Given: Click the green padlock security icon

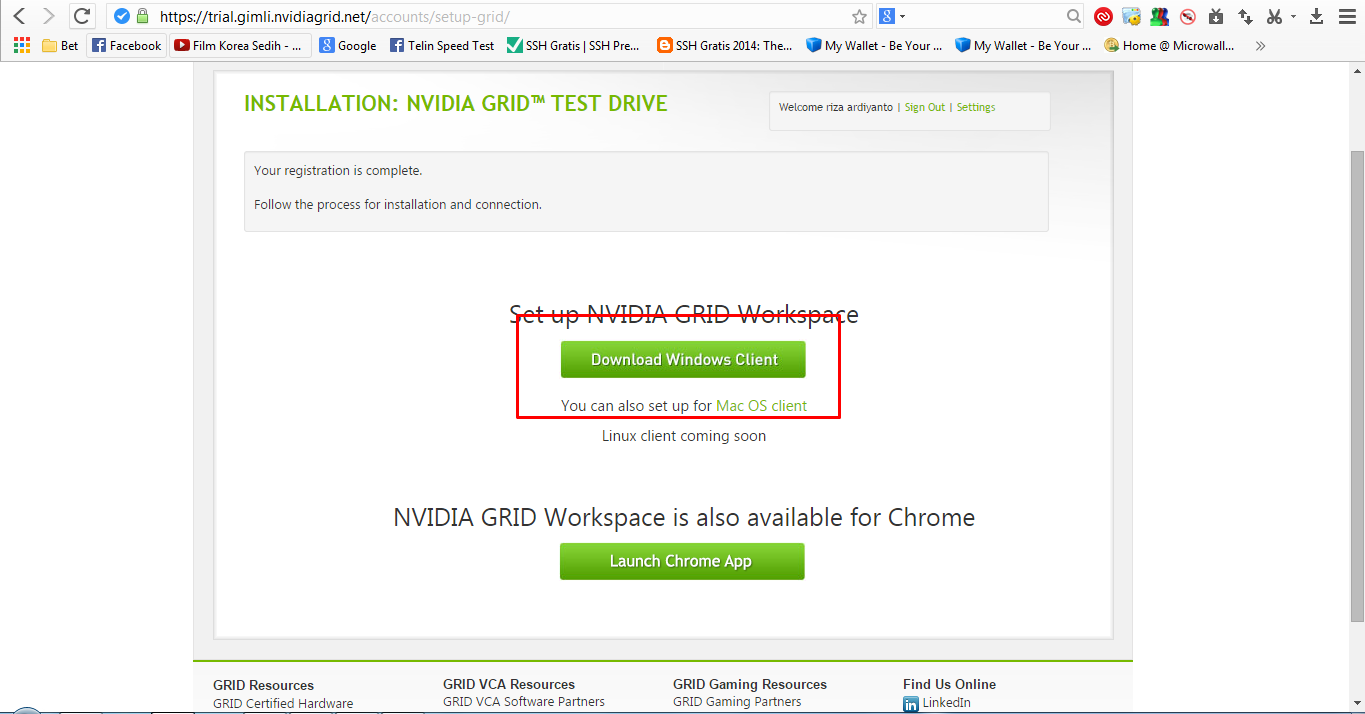Looking at the screenshot, I should (142, 16).
